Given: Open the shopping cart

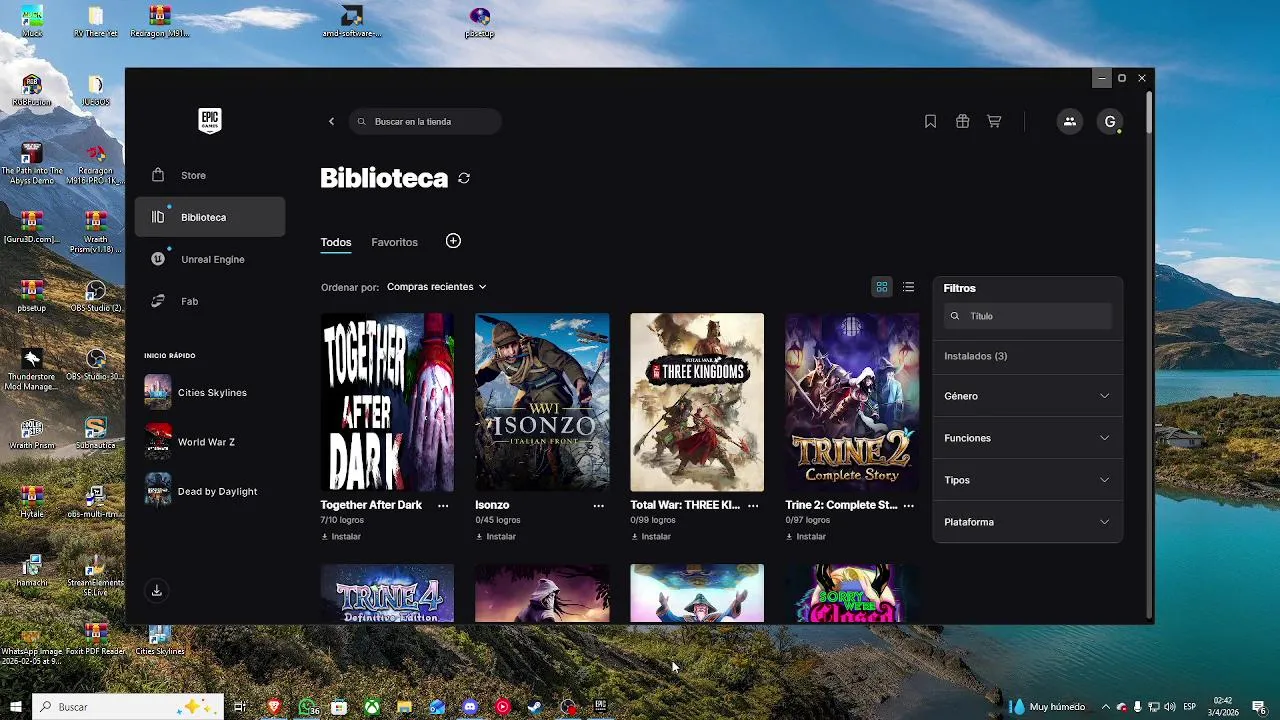Looking at the screenshot, I should pyautogui.click(x=994, y=121).
